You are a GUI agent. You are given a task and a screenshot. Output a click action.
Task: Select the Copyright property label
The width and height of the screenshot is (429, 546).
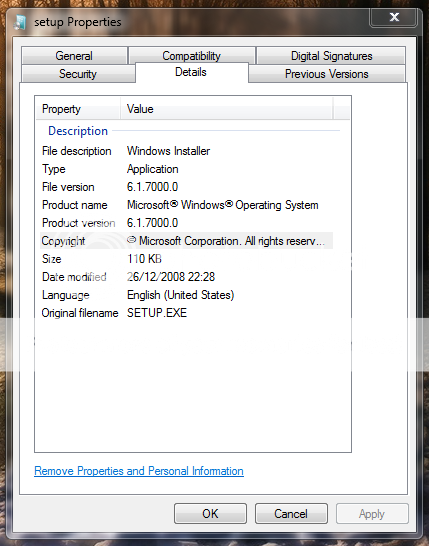pyautogui.click(x=63, y=241)
